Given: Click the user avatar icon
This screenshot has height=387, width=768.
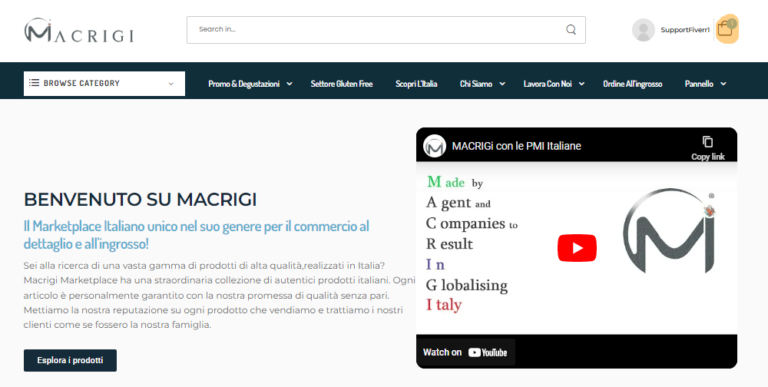Looking at the screenshot, I should point(643,30).
